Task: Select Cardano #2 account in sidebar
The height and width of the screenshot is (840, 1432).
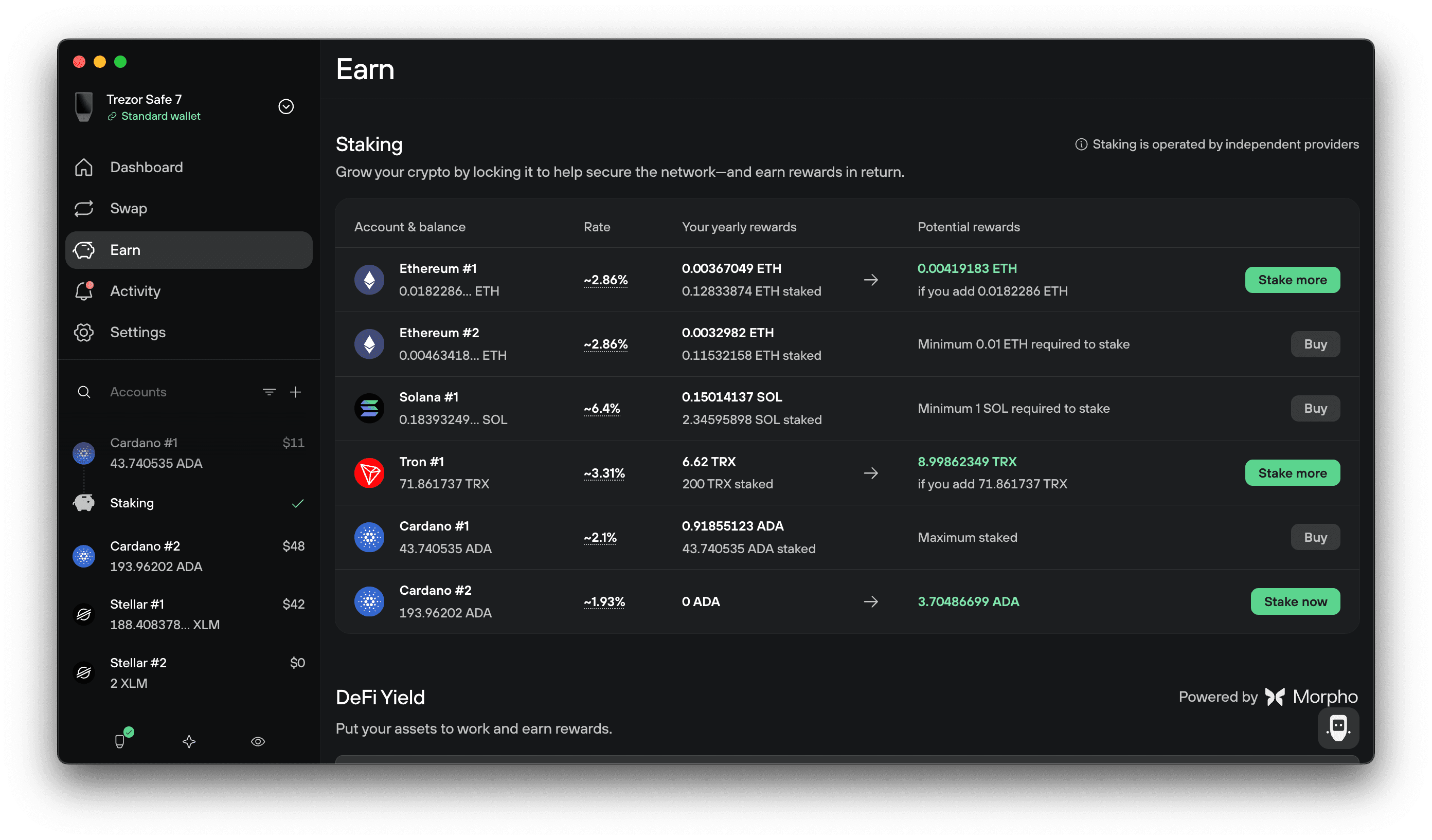Action: tap(189, 556)
